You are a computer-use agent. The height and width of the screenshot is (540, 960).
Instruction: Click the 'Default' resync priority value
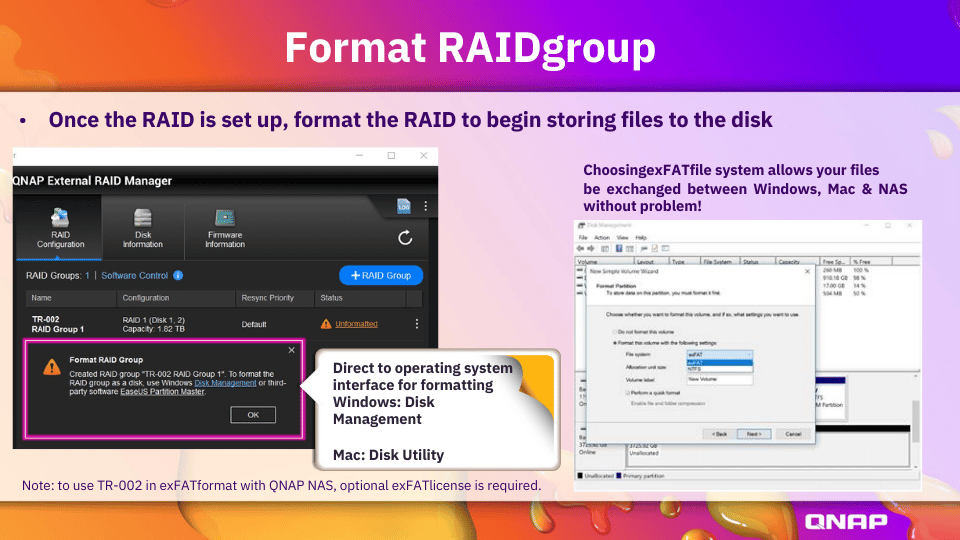click(x=253, y=324)
